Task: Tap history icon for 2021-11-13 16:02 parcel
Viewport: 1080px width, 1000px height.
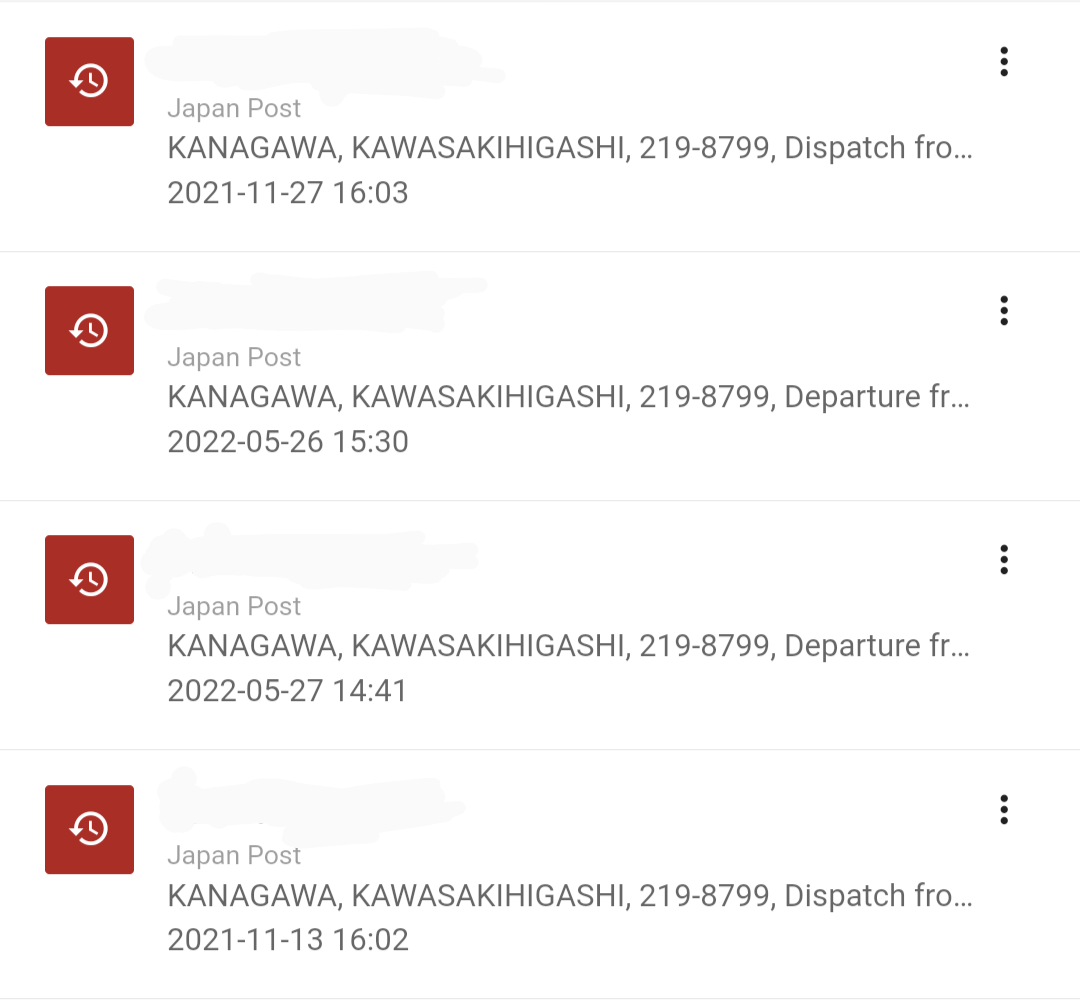Action: (x=90, y=829)
